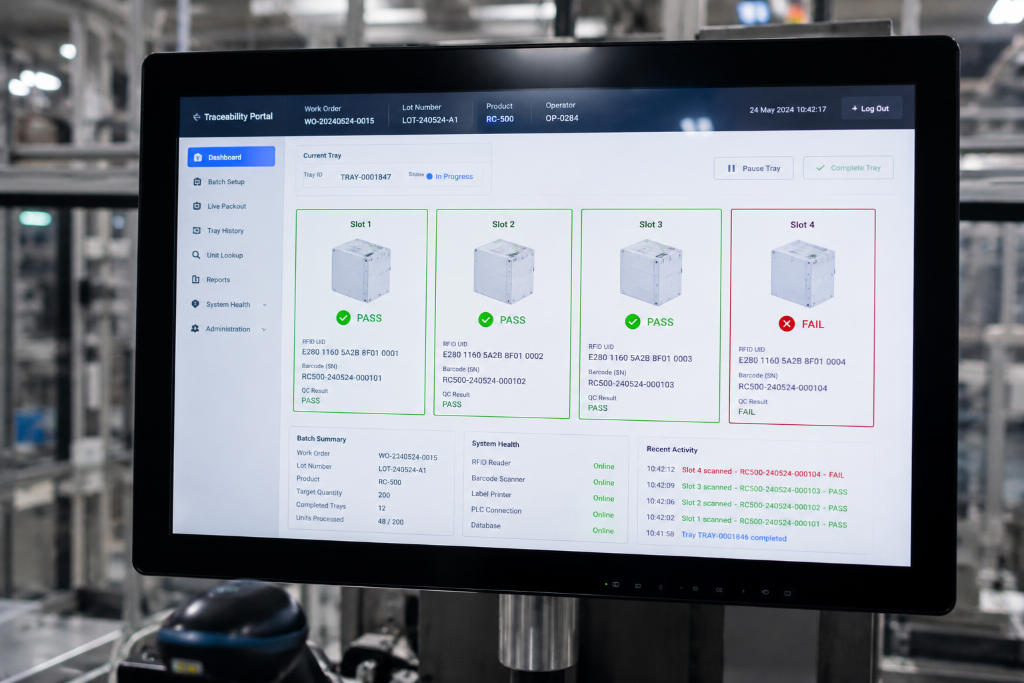Click the Slot 4 QC Result FAIL text
Image resolution: width=1024 pixels, height=683 pixels.
[746, 412]
